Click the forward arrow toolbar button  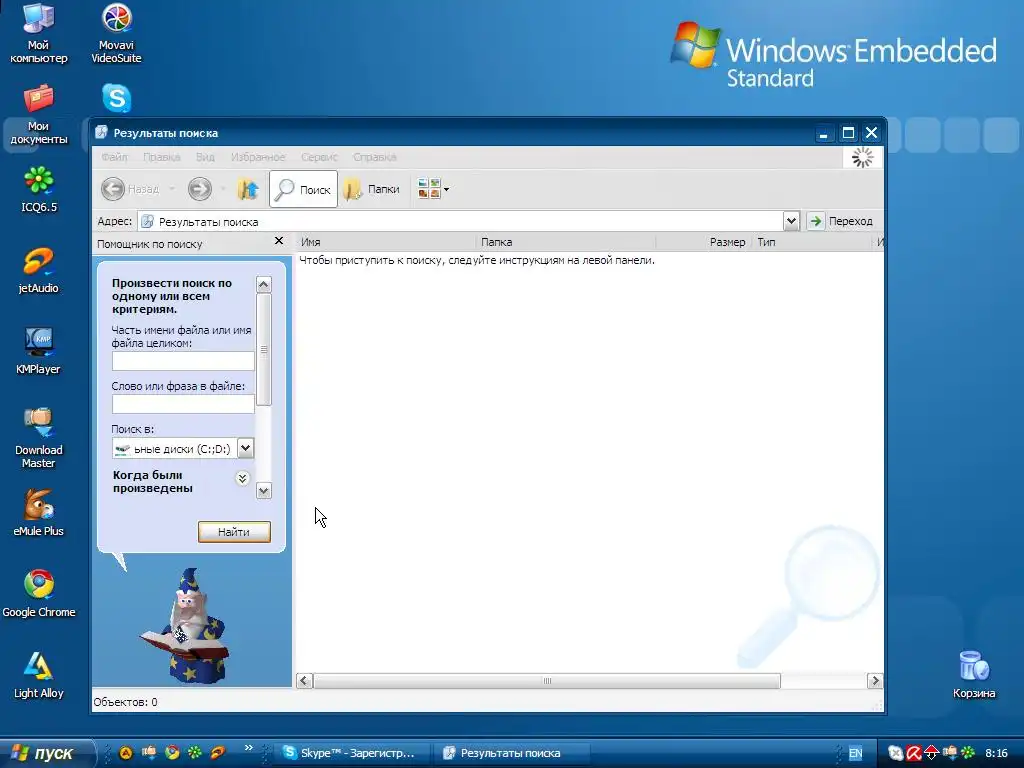click(200, 189)
